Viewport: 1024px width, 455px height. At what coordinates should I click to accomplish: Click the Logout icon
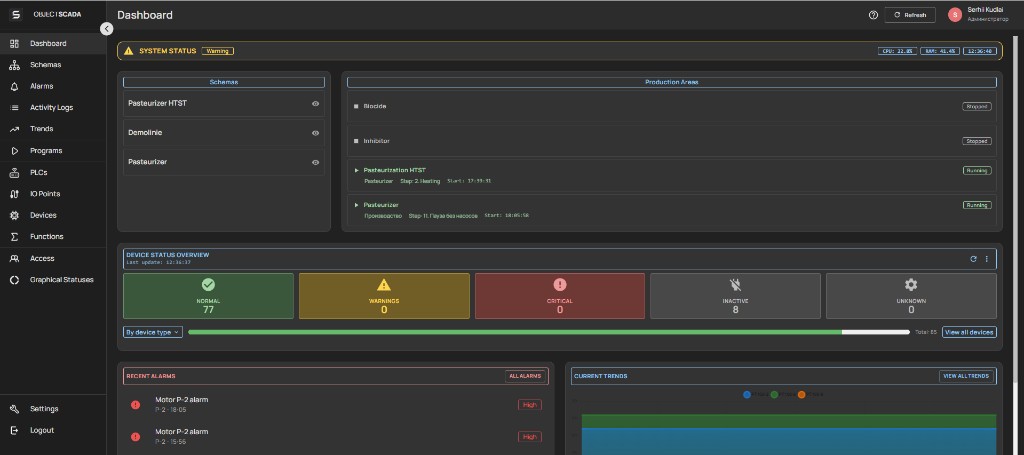click(14, 431)
